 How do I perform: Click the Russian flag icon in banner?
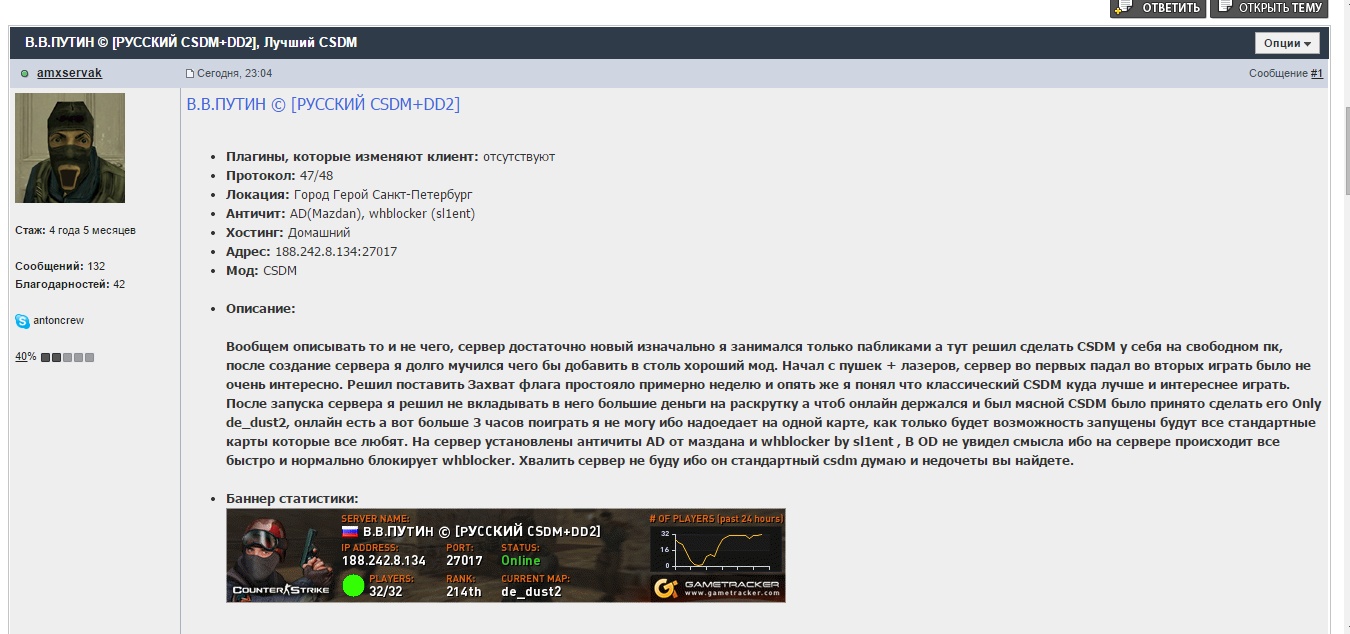point(350,531)
